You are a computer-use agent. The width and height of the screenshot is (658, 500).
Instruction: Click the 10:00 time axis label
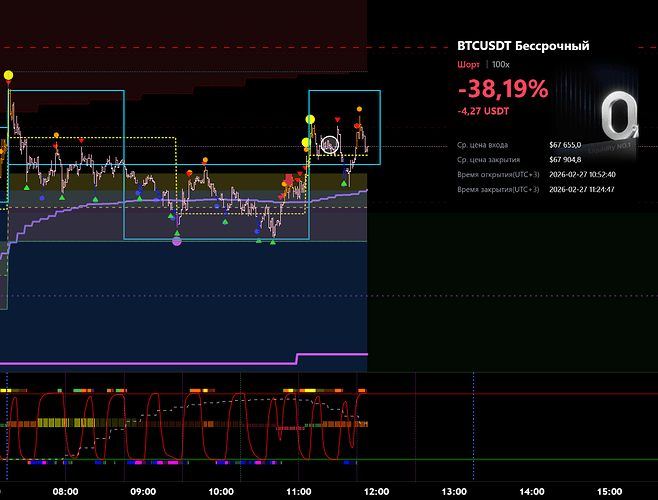tap(221, 491)
